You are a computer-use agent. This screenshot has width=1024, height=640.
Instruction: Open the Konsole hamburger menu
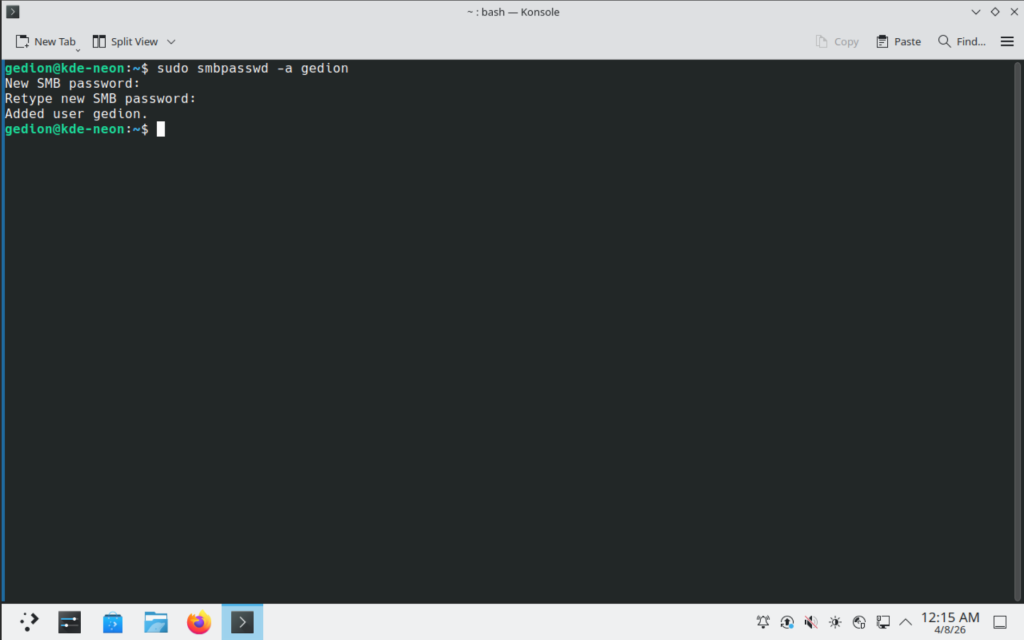coord(1007,41)
